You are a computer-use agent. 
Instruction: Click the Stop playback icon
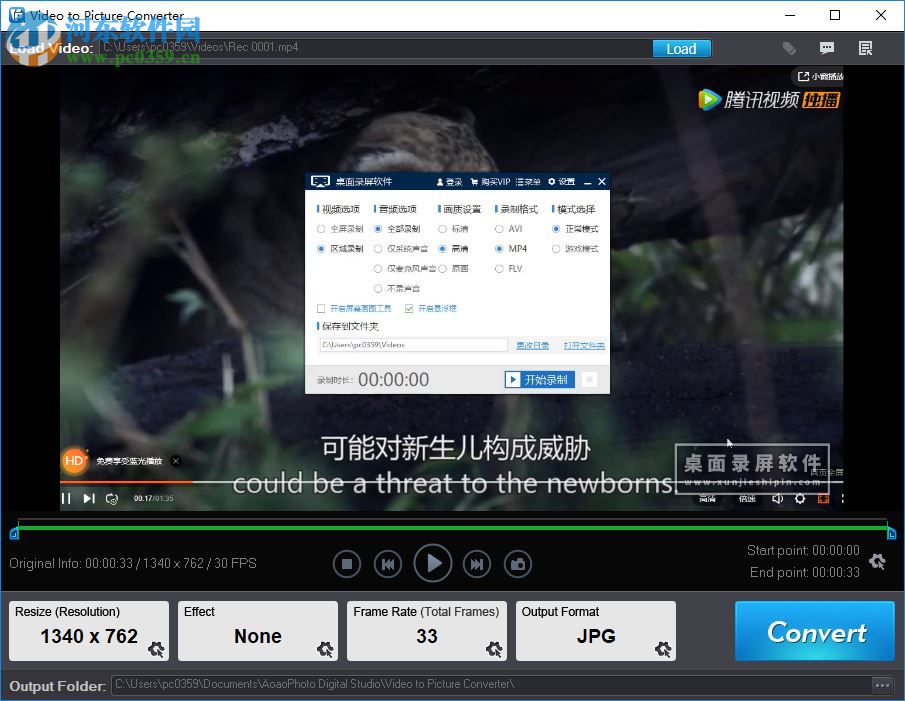pyautogui.click(x=346, y=564)
